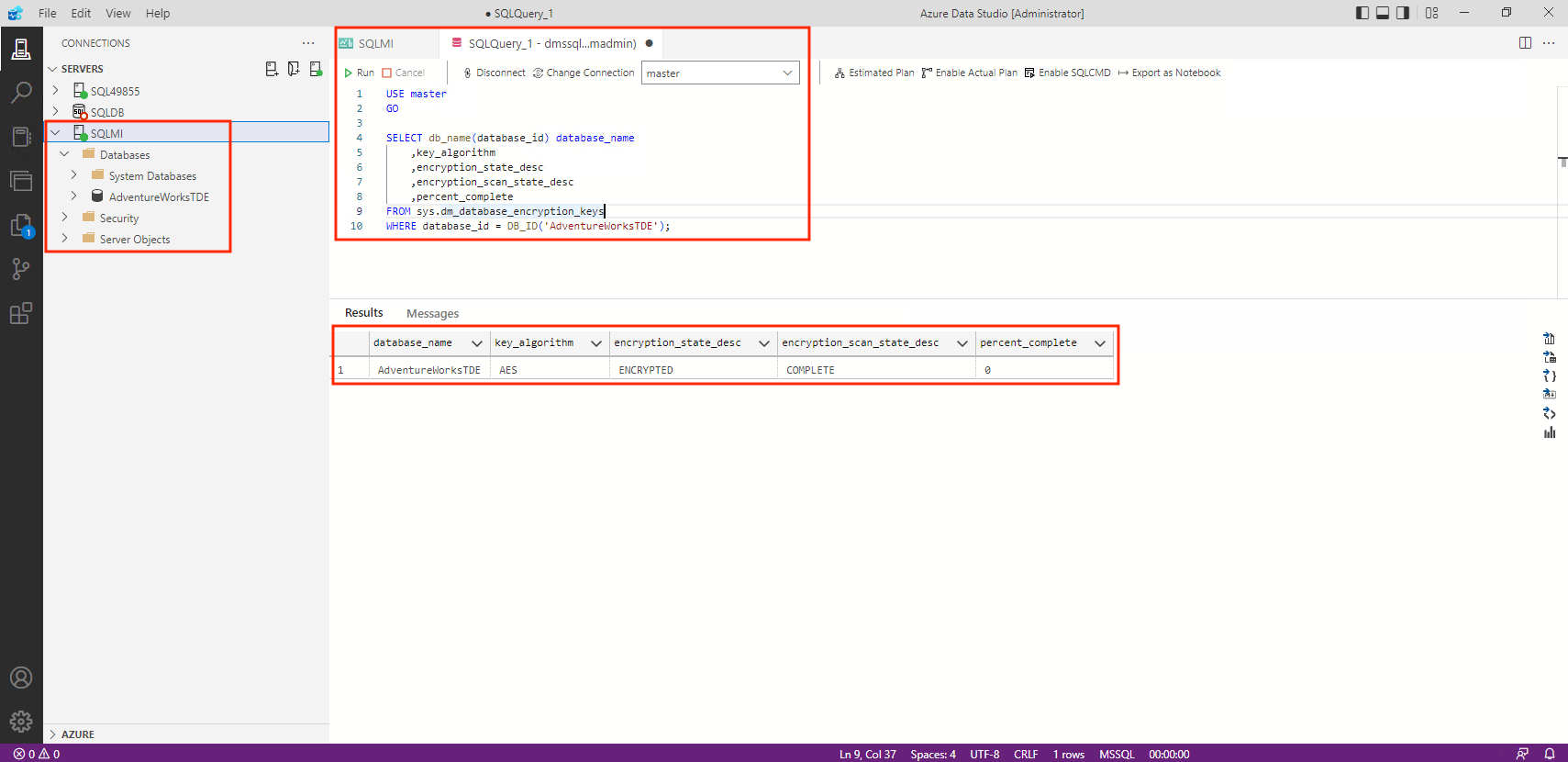Click the ENCRYPTED result cell
1568x762 pixels.
(x=693, y=370)
